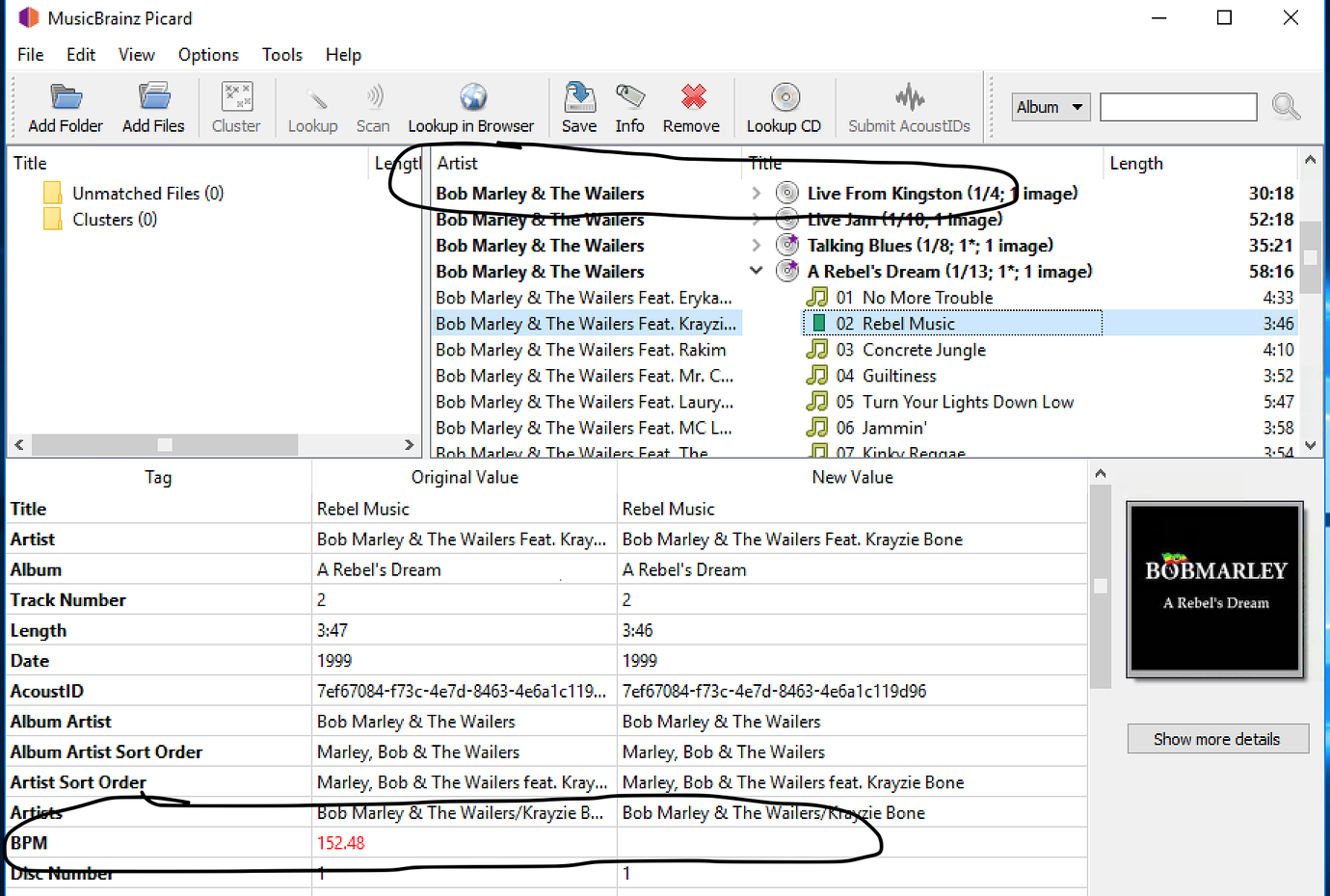Open the Help menu
Screen dimensions: 1330x896
343,55
